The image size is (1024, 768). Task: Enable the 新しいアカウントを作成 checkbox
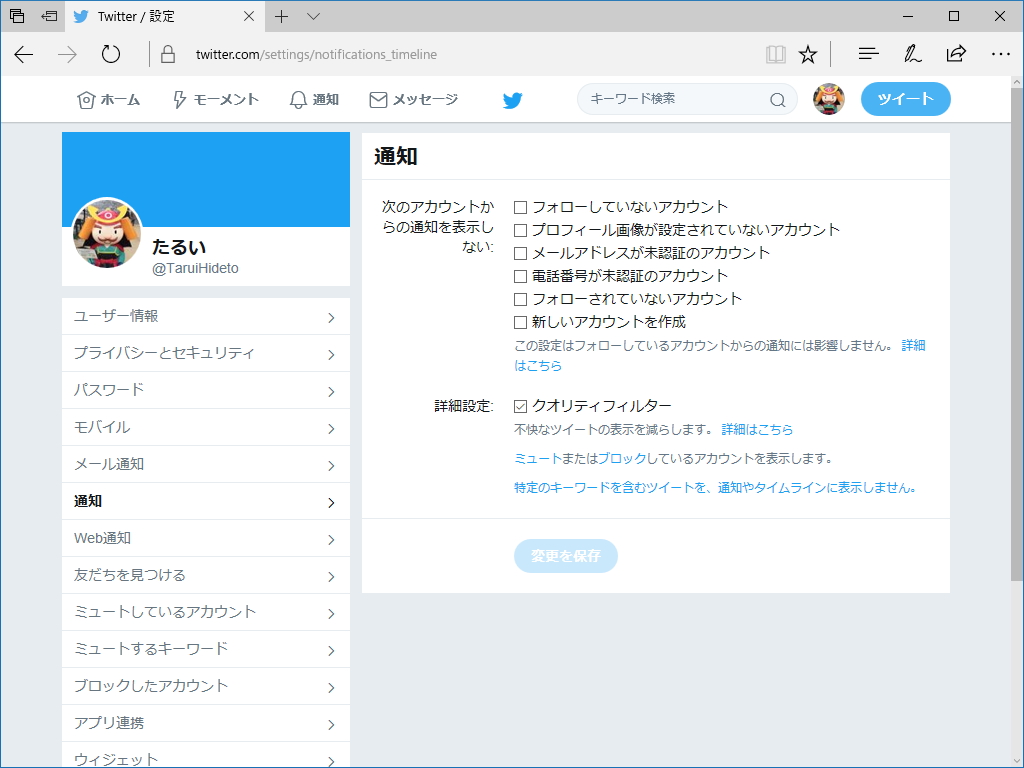click(x=519, y=321)
